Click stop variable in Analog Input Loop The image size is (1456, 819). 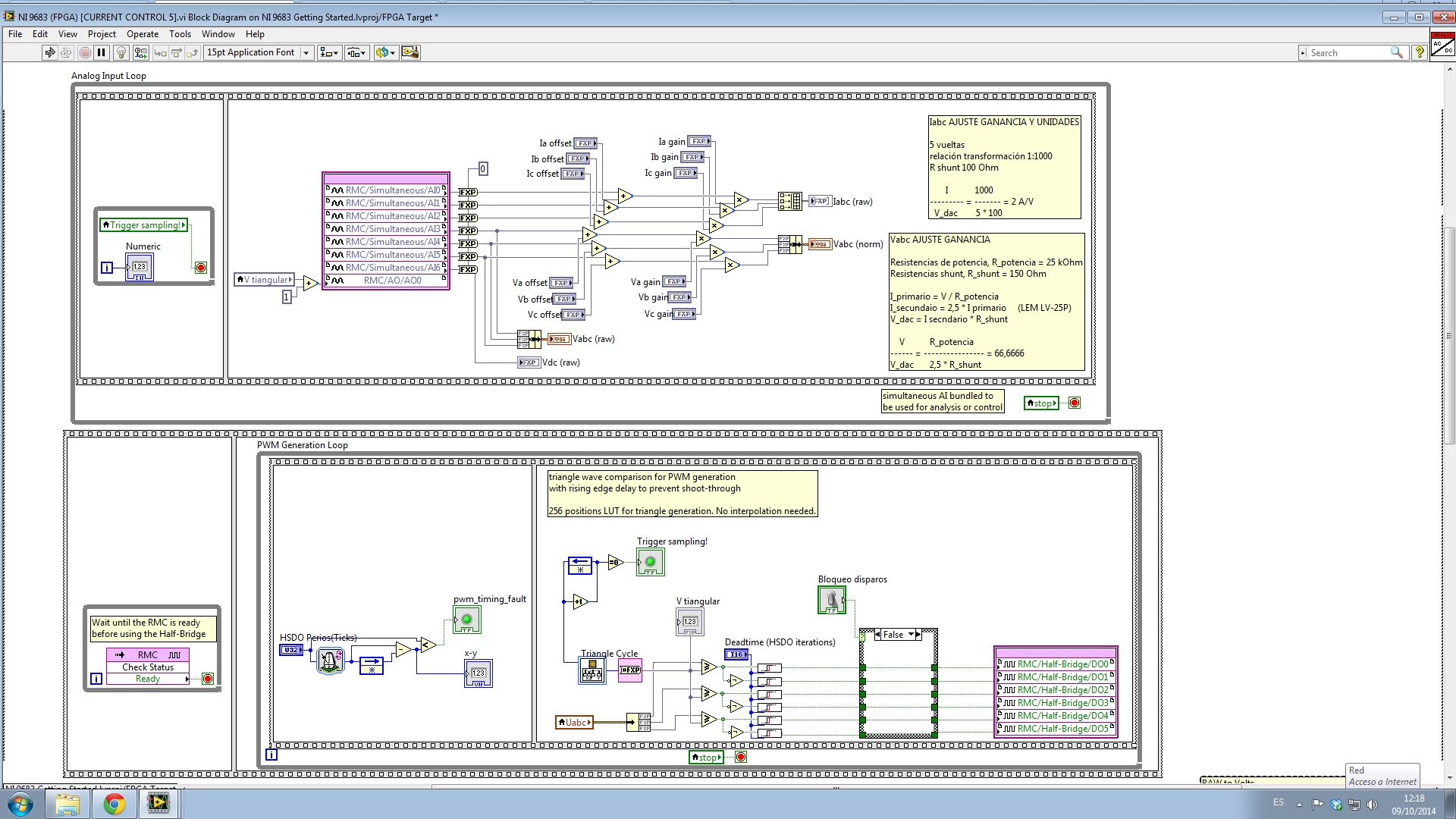(1041, 403)
